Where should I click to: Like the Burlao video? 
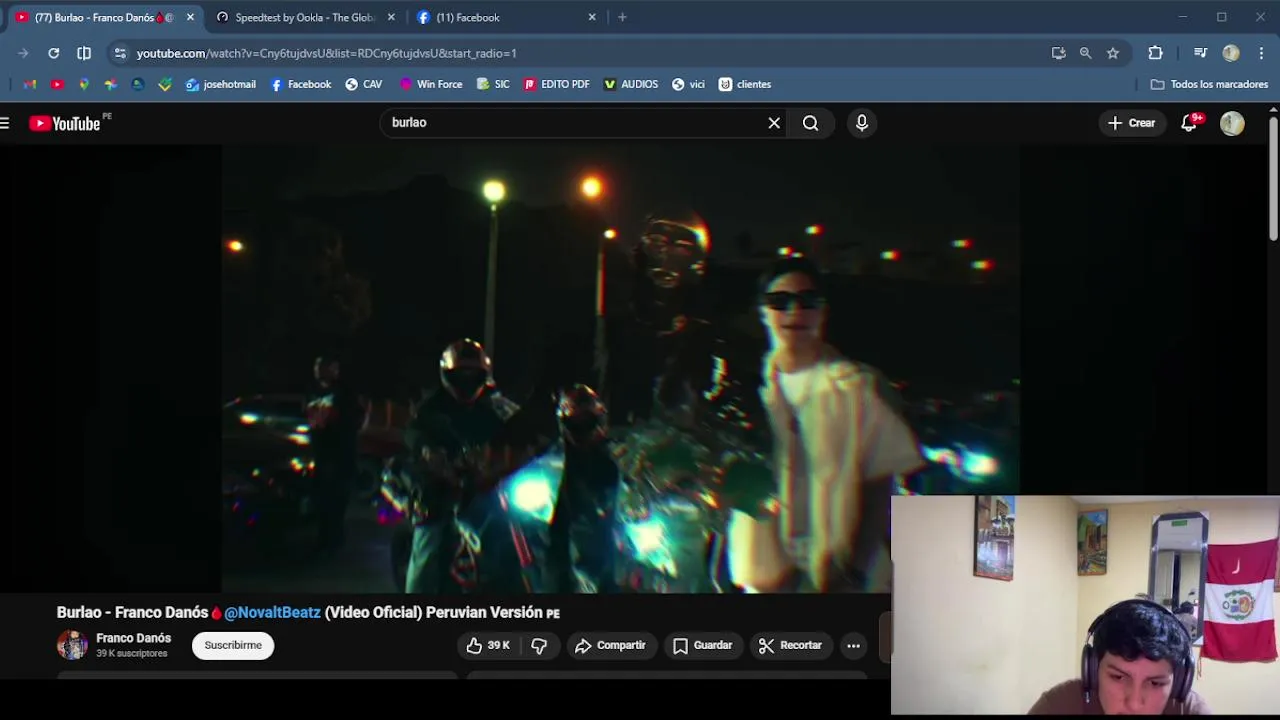pyautogui.click(x=488, y=646)
